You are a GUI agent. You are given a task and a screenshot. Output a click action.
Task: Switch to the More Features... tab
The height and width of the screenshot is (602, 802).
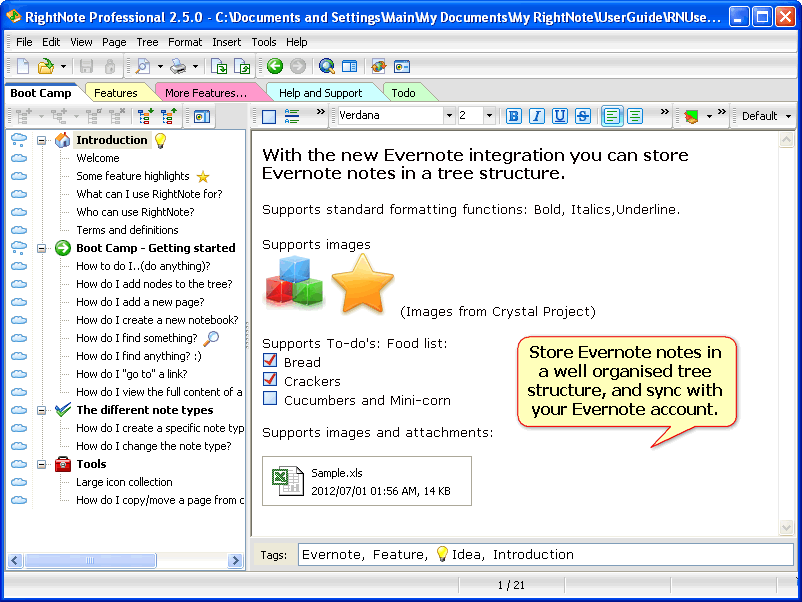click(206, 93)
